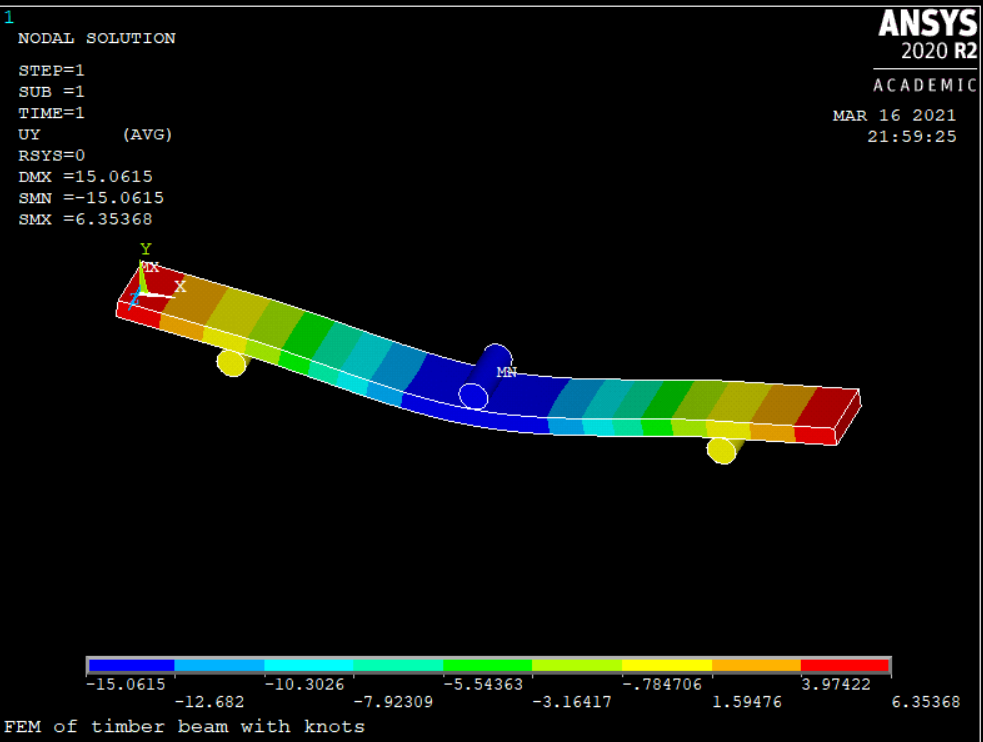Click the orange legend band
The width and height of the screenshot is (983, 742).
tap(757, 666)
